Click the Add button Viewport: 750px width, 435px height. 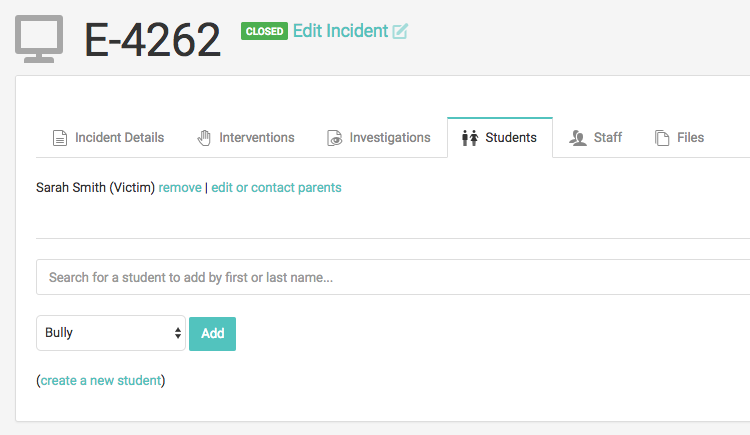(212, 334)
